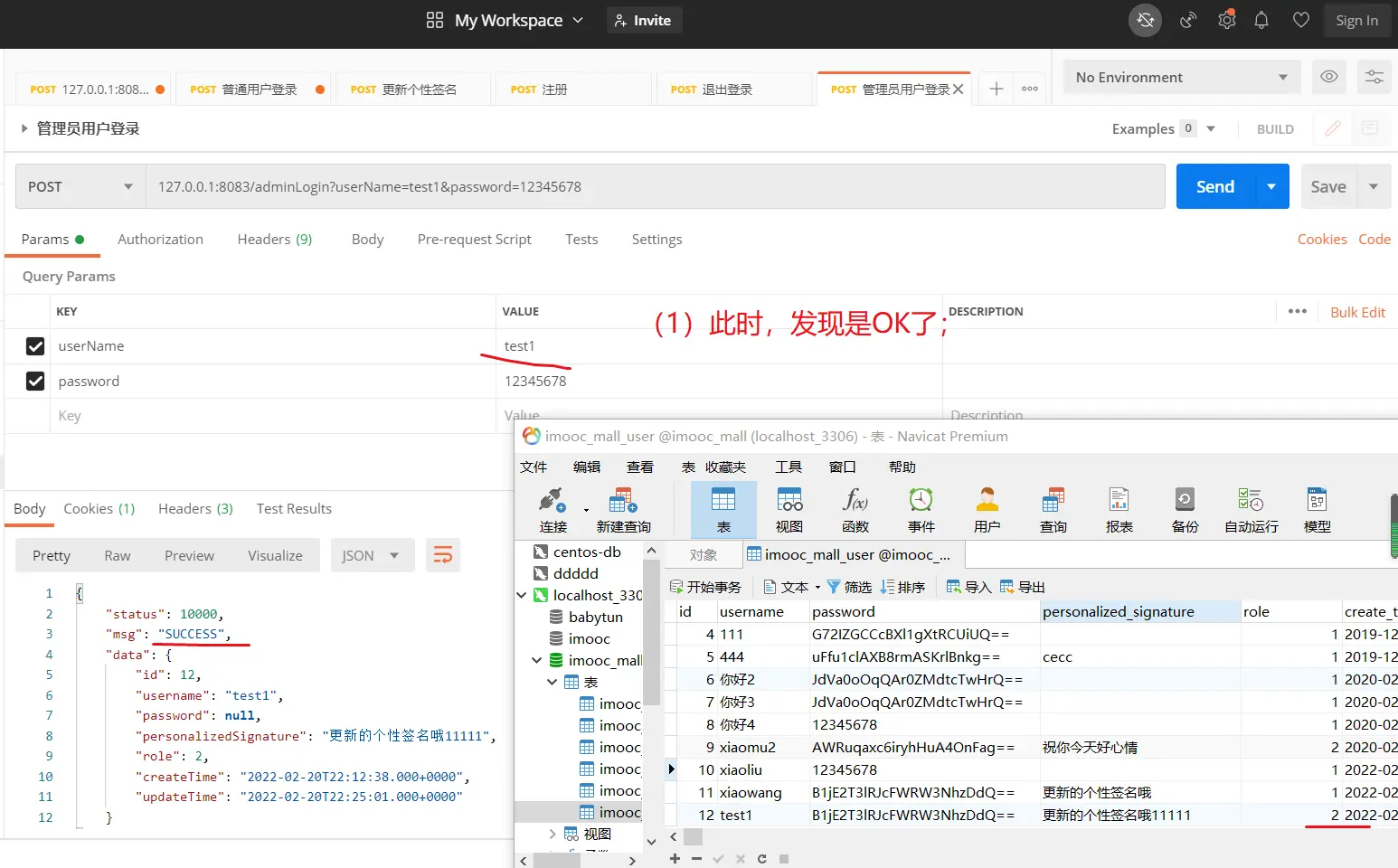Expand the JSON response format dropdown
This screenshot has width=1398, height=868.
pos(372,555)
